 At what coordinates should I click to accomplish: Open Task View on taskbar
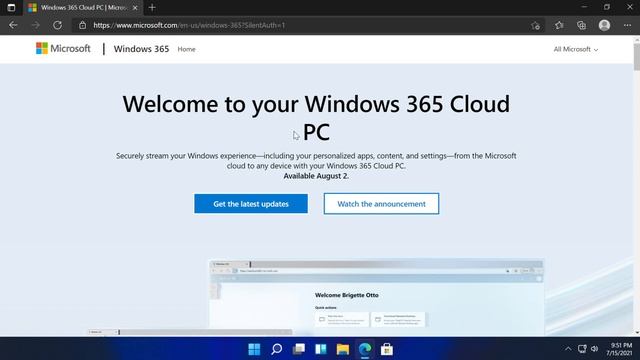pos(299,349)
